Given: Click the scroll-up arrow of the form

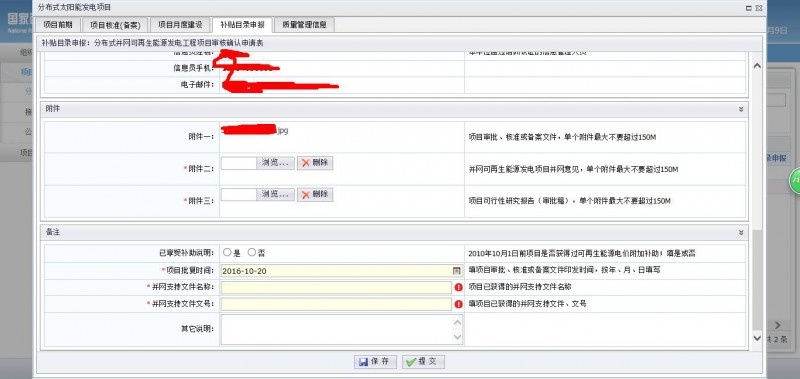Looking at the screenshot, I should click(757, 66).
